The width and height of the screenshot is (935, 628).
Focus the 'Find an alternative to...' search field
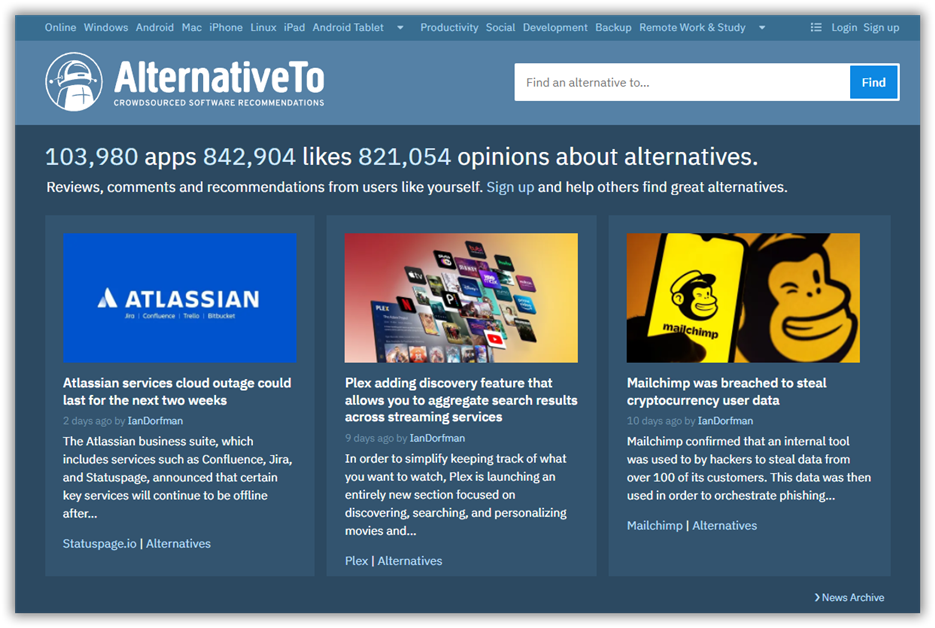682,82
